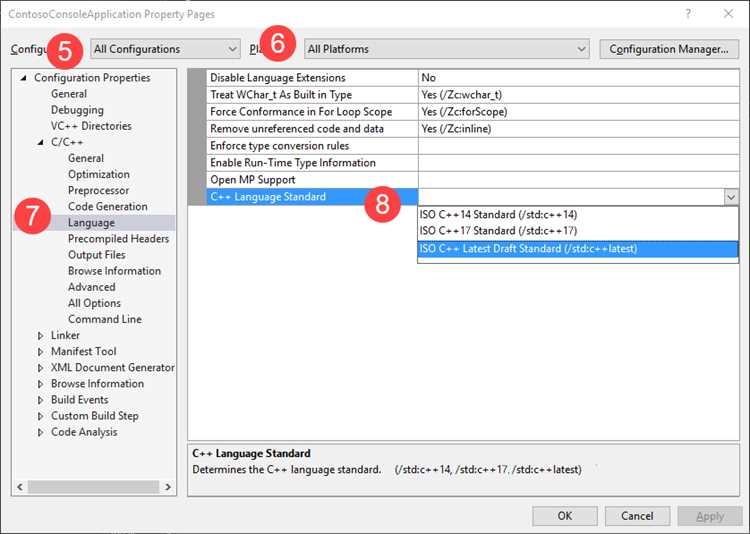Expand the Custom Build Step node

pos(41,416)
